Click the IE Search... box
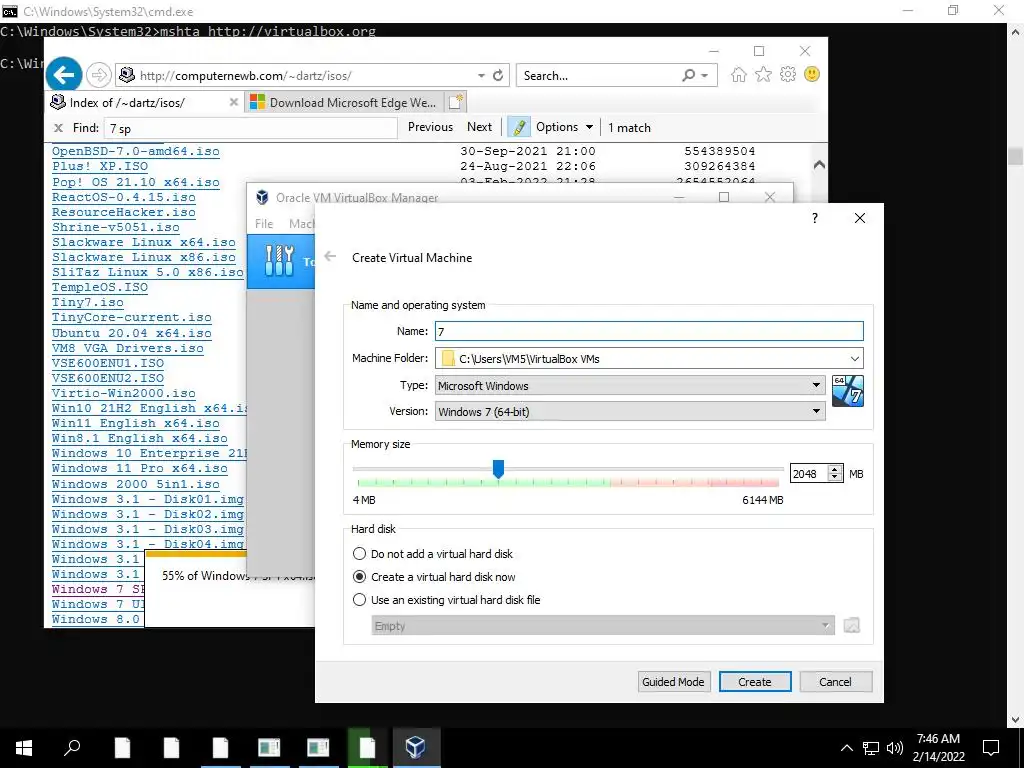Viewport: 1024px width, 768px height. tap(598, 76)
